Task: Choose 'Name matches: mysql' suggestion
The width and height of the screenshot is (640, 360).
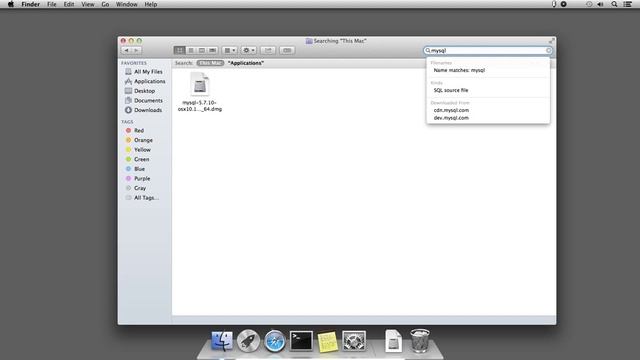Action: click(459, 70)
